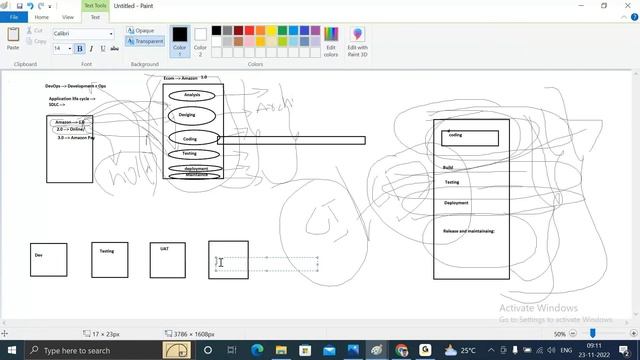The height and width of the screenshot is (360, 640).
Task: Click inside the active text box on canvas
Action: pyautogui.click(x=267, y=264)
